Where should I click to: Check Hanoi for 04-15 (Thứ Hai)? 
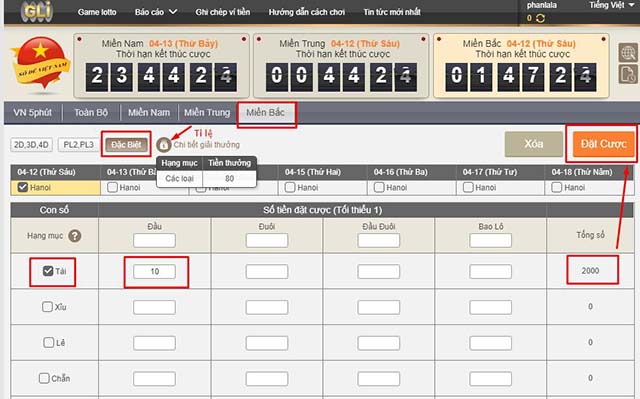(x=290, y=187)
